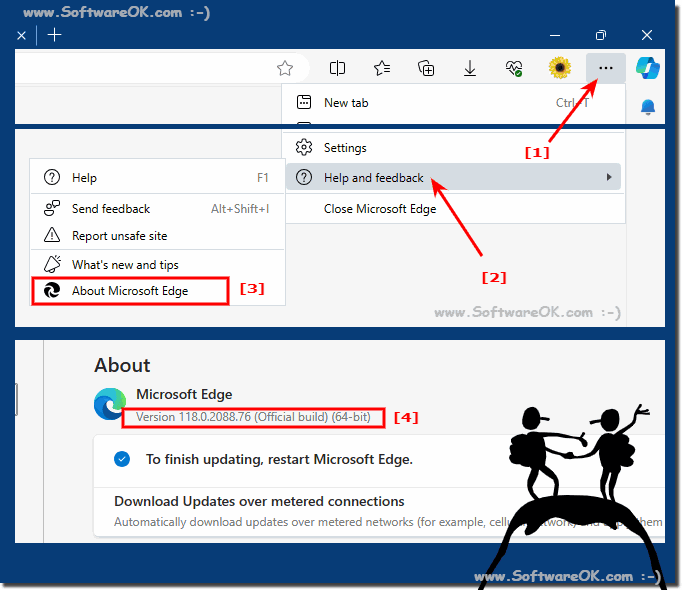This screenshot has width=682, height=590.
Task: Open the Copilot sidebar icon
Action: click(x=648, y=68)
